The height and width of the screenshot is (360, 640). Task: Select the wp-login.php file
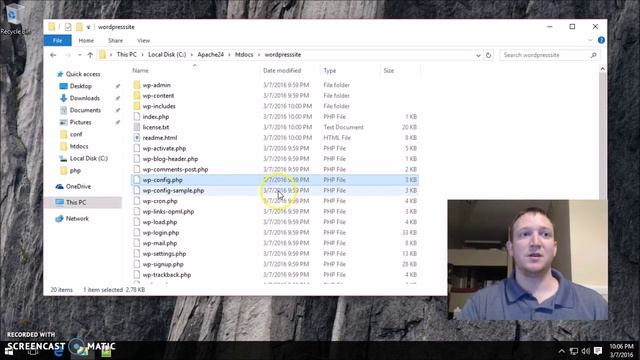[x=161, y=233]
